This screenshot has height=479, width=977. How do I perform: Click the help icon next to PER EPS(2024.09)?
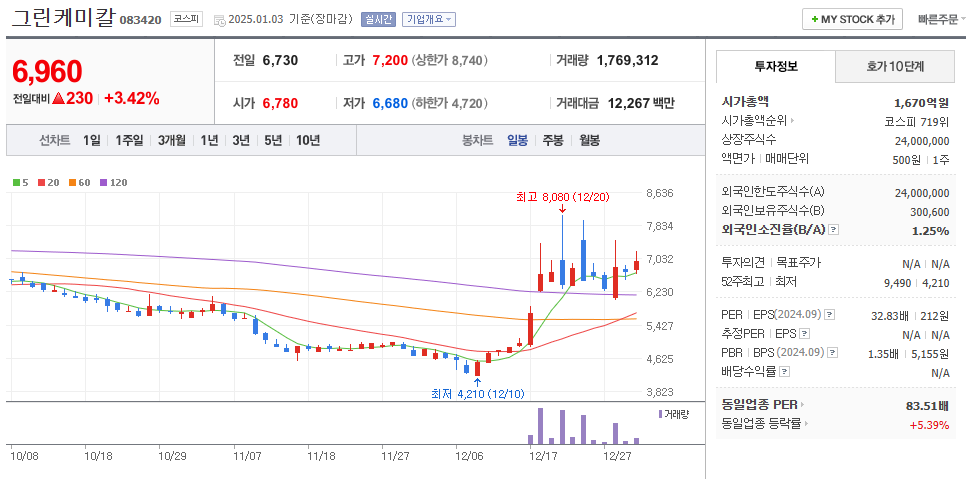click(830, 315)
